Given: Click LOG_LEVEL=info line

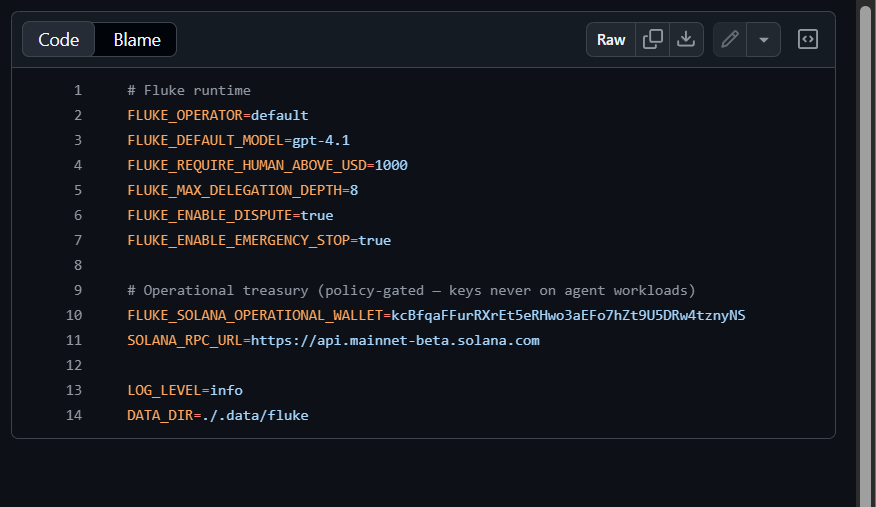Looking at the screenshot, I should click(x=185, y=390).
